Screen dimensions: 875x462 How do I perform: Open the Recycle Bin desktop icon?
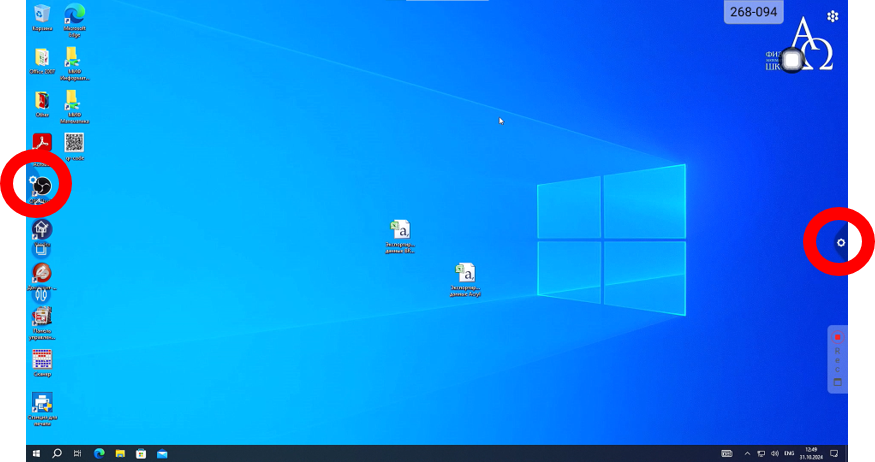click(42, 14)
